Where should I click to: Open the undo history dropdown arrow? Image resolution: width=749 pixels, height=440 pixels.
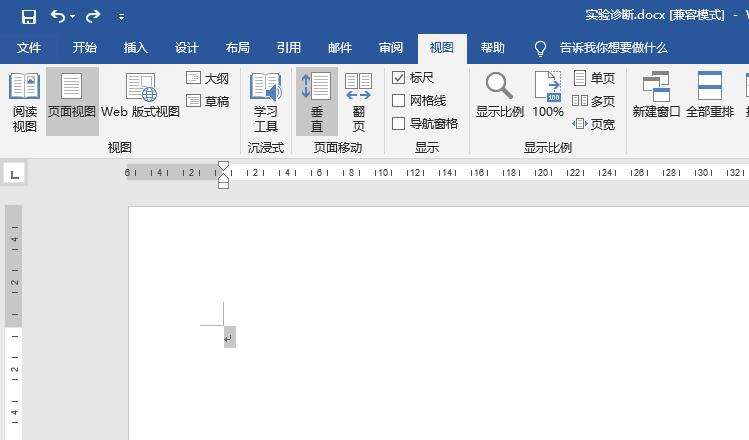coord(73,17)
